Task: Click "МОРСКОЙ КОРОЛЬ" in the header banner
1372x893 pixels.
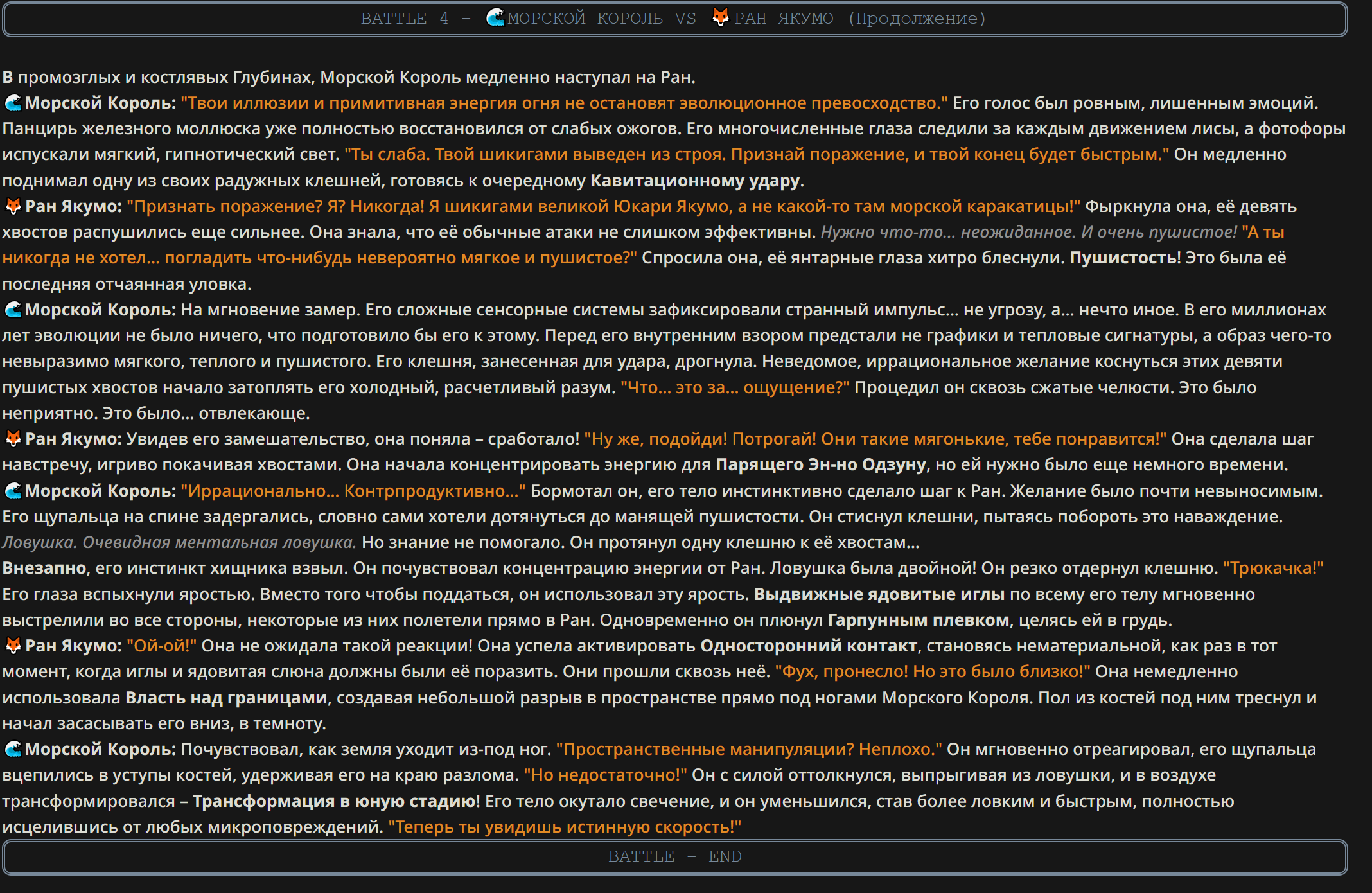Action: point(585,19)
